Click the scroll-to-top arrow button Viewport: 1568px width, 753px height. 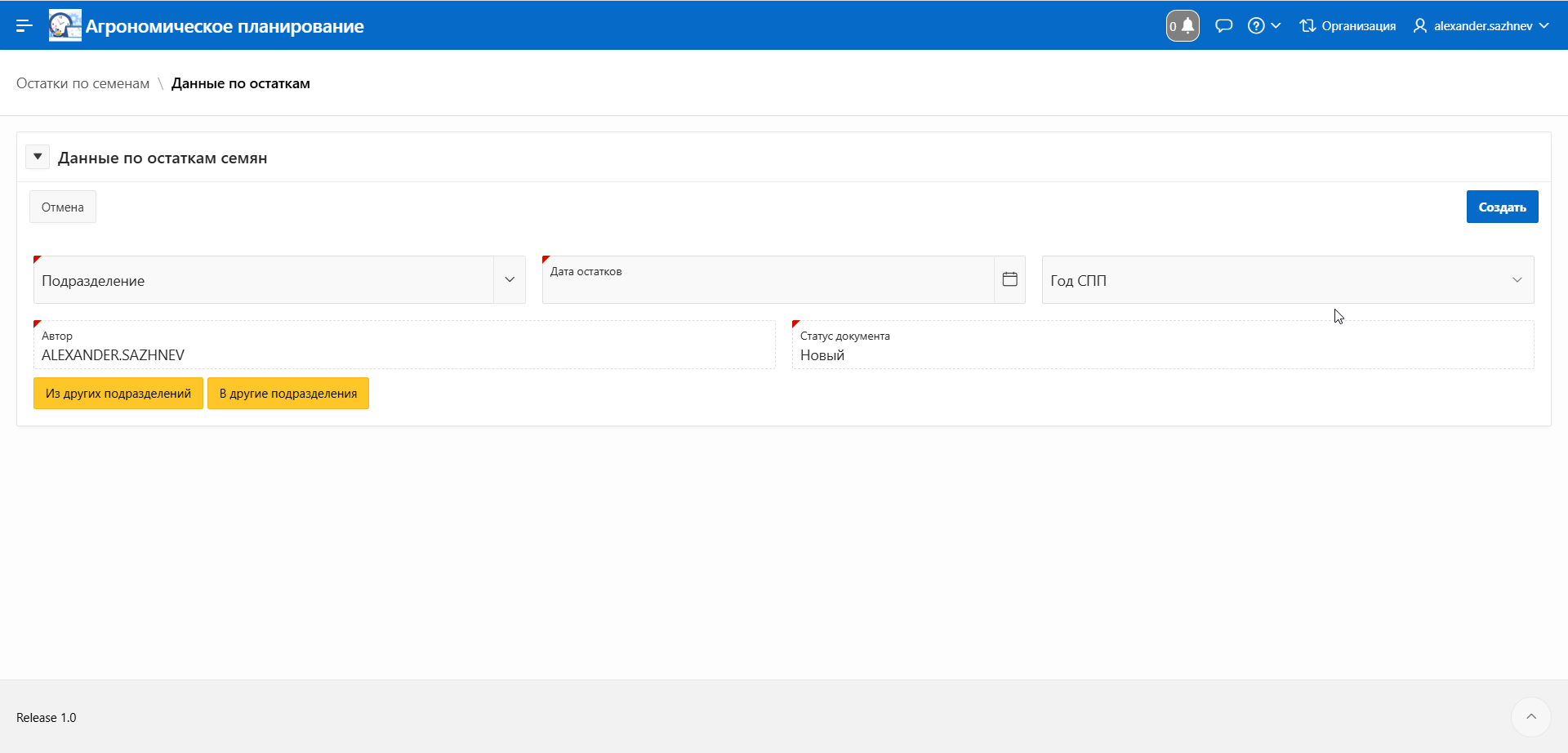(x=1530, y=717)
